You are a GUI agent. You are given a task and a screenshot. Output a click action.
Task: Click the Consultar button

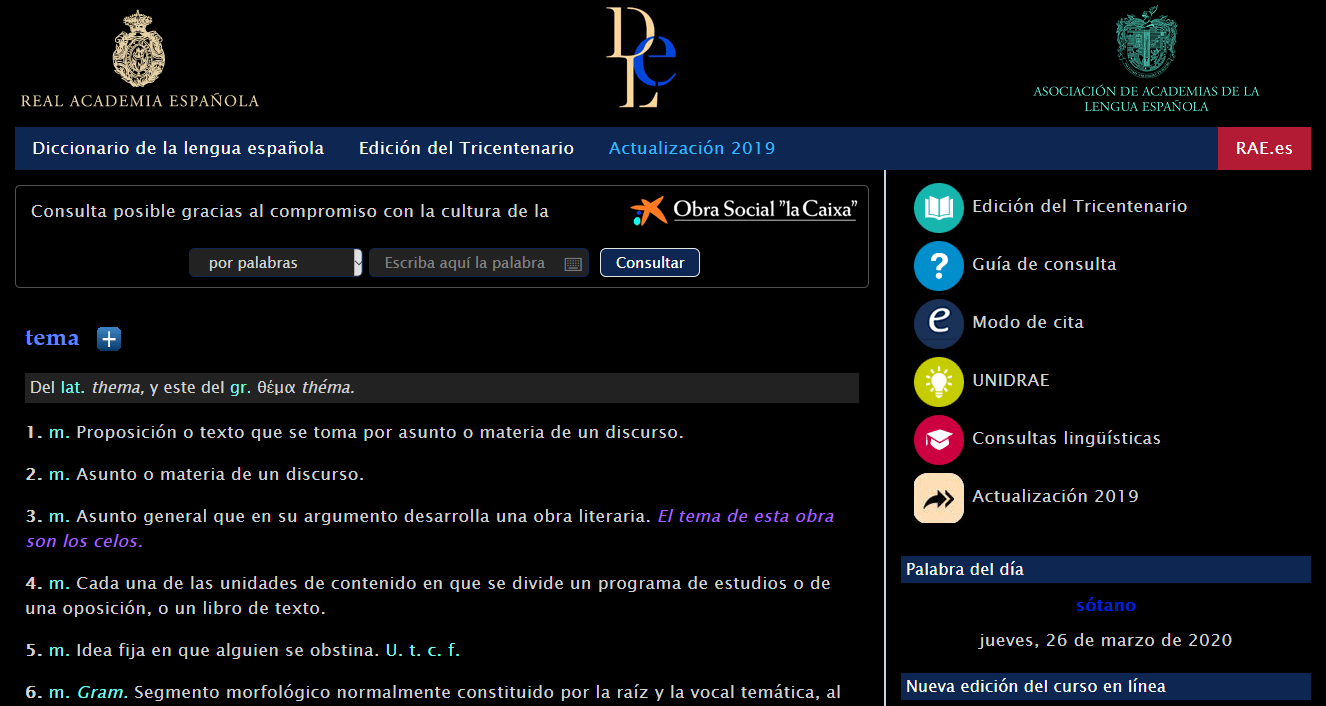tap(650, 263)
